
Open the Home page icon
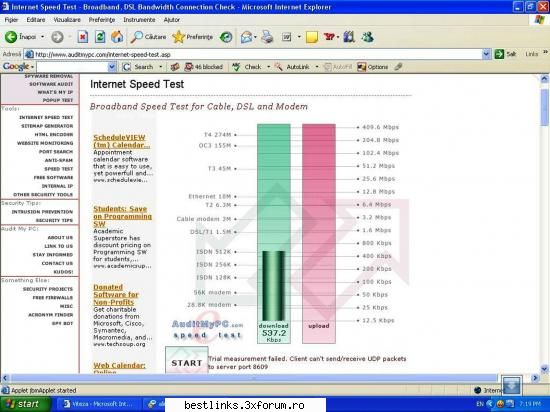coord(117,37)
